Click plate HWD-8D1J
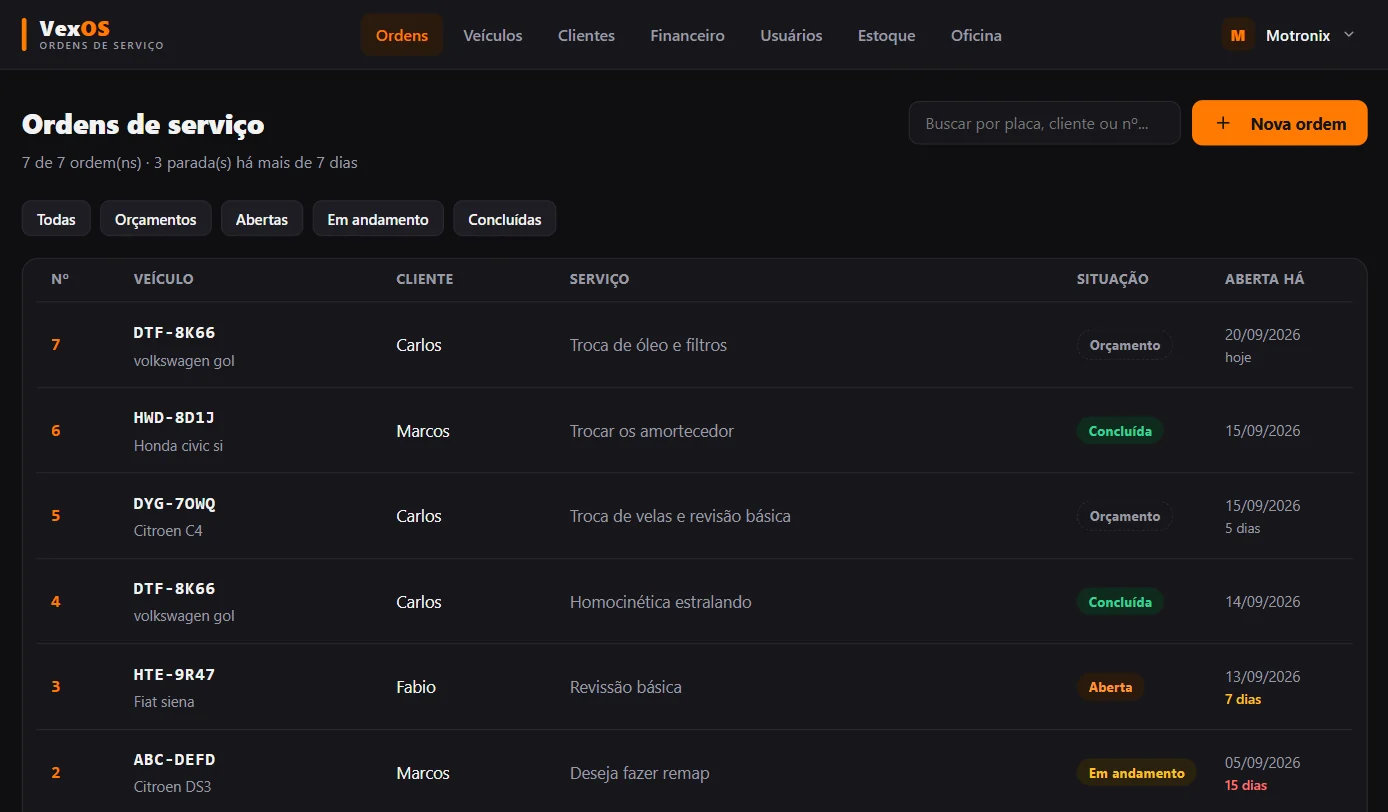 click(x=175, y=418)
